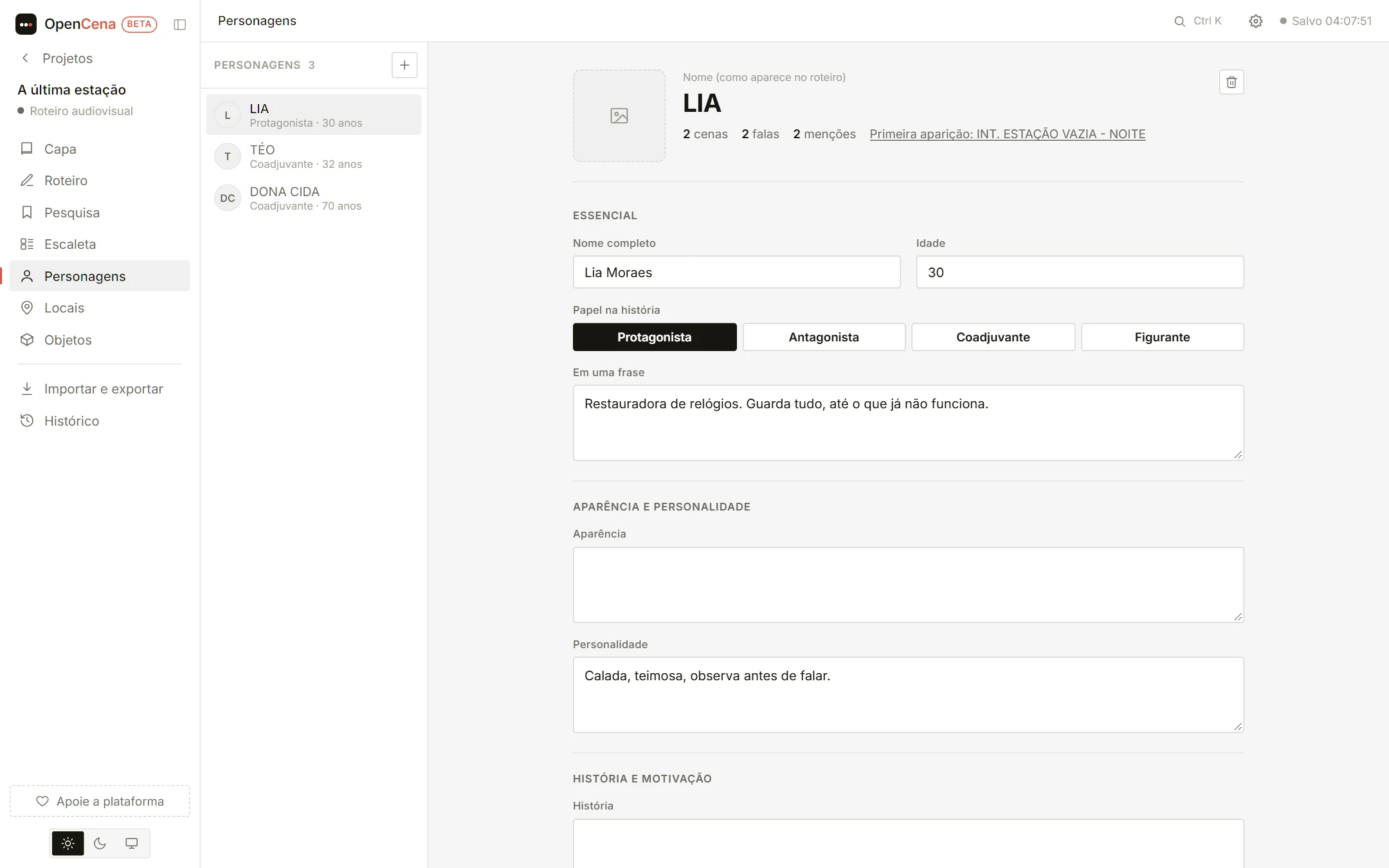Switch to dark theme moon icon
The width and height of the screenshot is (1389, 868).
coord(100,844)
